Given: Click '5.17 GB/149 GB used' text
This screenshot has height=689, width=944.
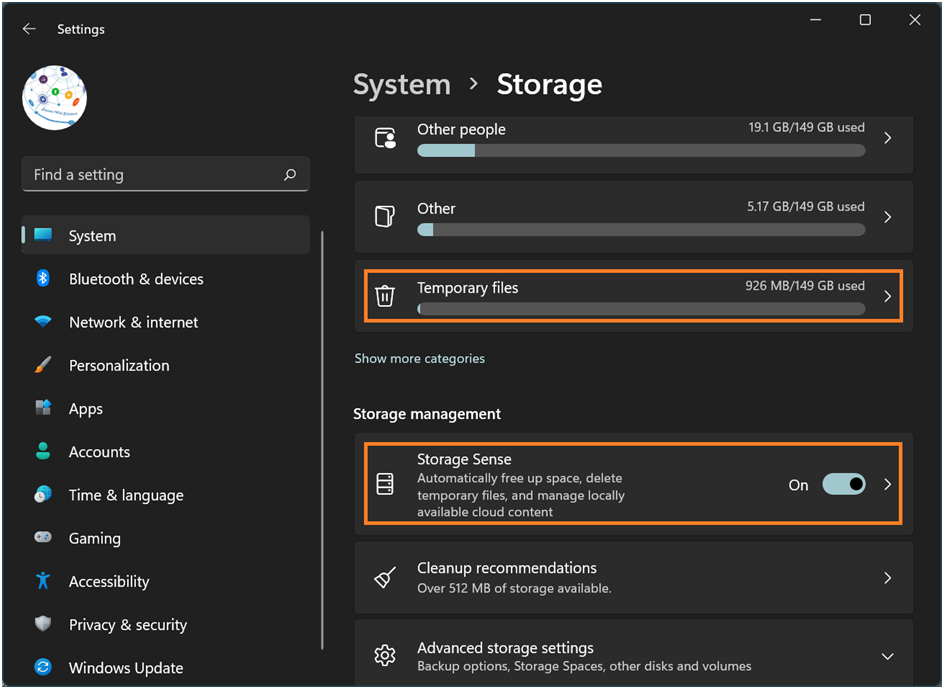Looking at the screenshot, I should [x=806, y=207].
